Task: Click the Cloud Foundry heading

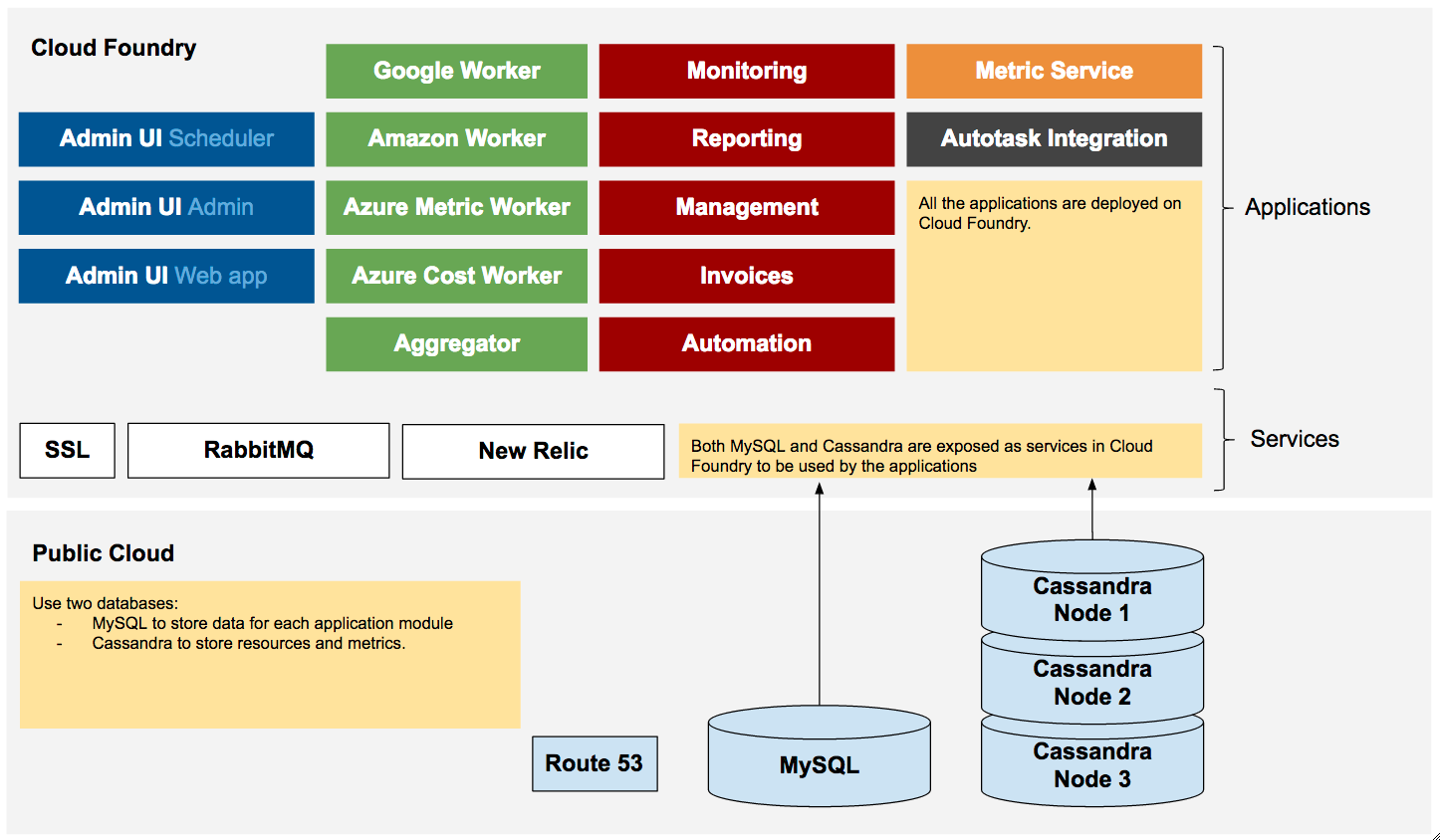Action: [114, 48]
